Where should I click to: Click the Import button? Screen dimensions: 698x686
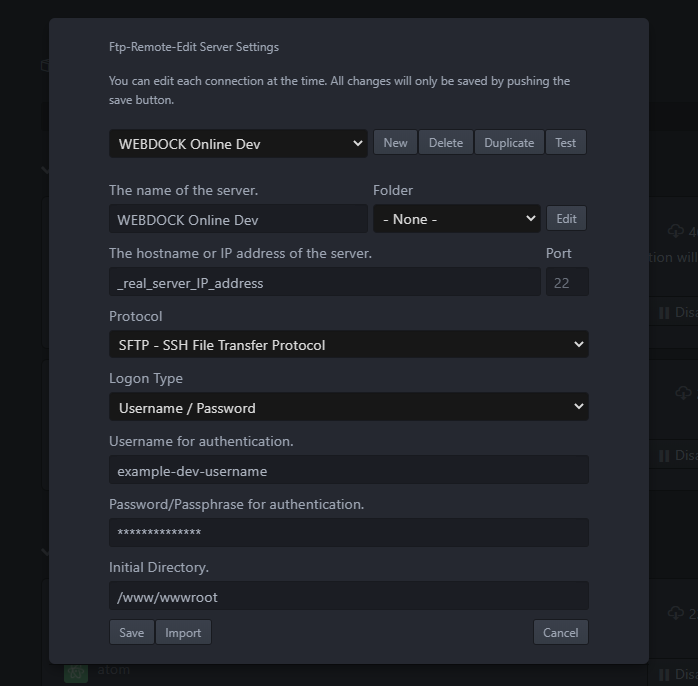183,632
